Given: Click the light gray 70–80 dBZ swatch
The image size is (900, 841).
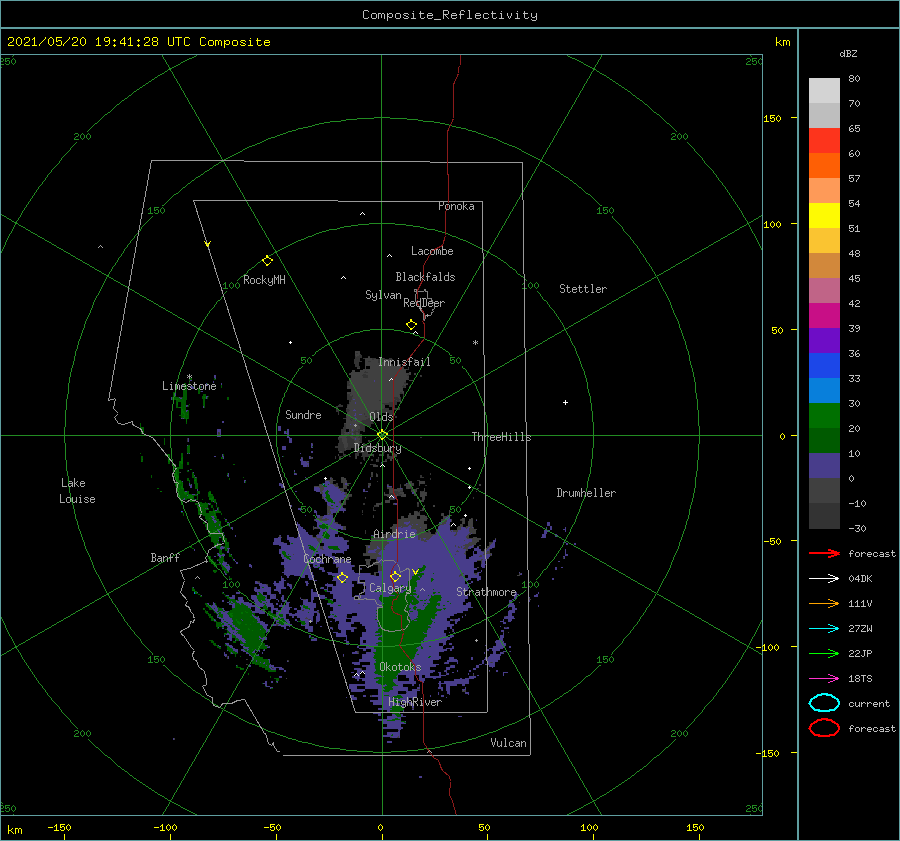Looking at the screenshot, I should click(x=824, y=91).
